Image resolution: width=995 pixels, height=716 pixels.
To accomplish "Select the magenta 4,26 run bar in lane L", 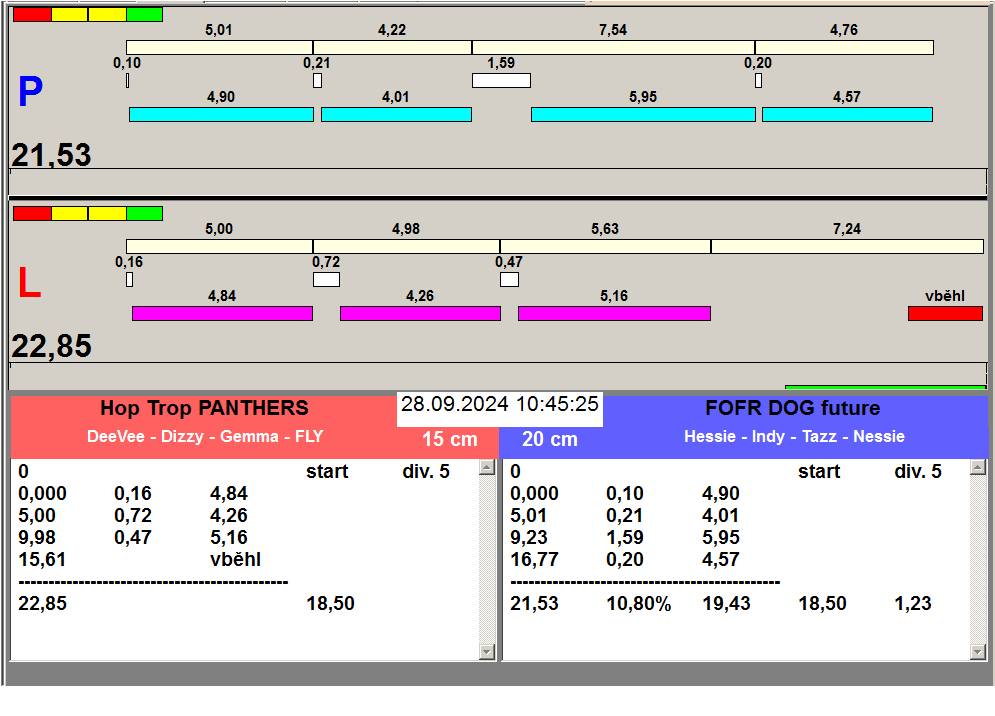I will tap(420, 313).
